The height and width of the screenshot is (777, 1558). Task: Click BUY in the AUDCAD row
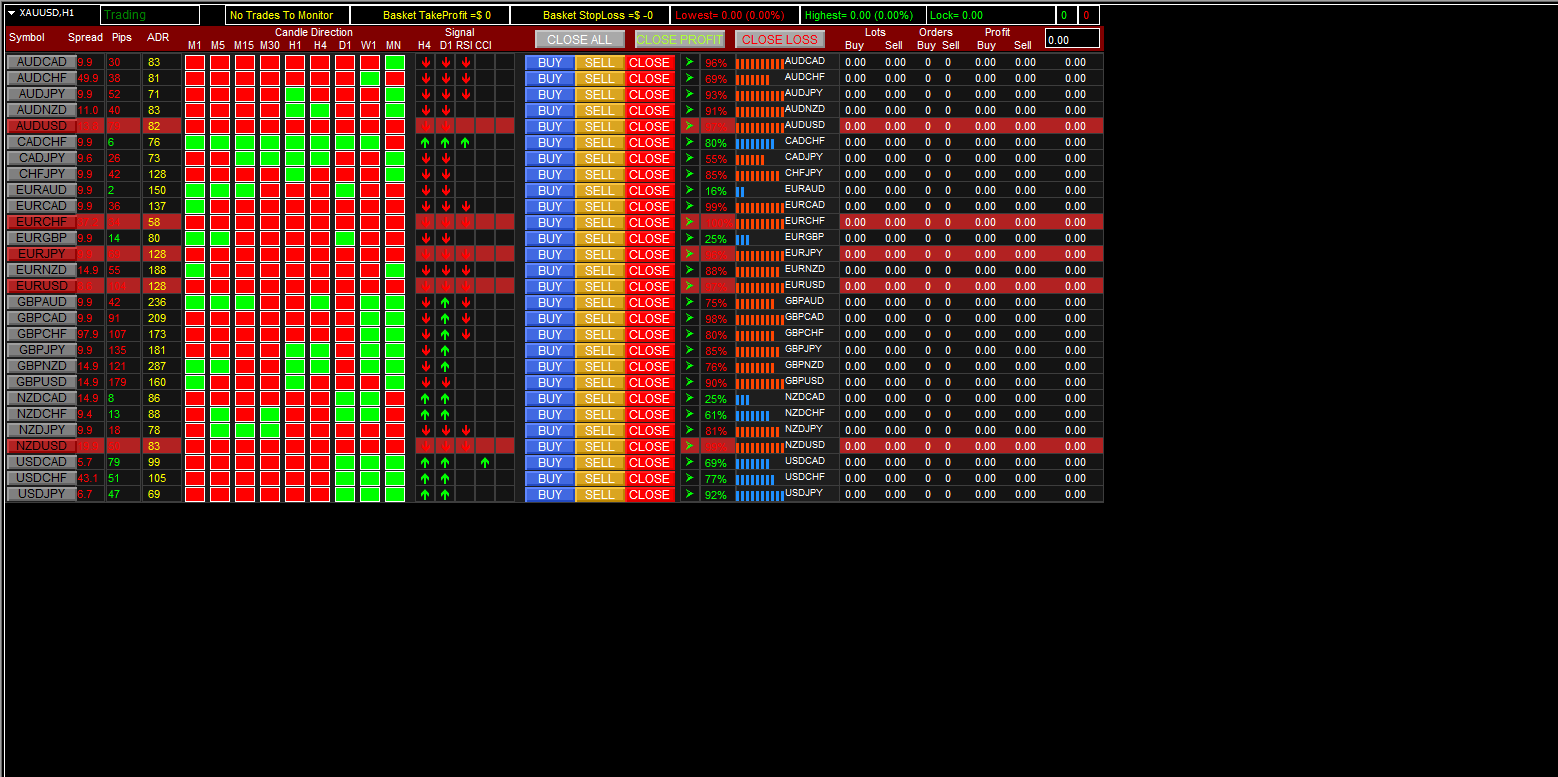[x=550, y=62]
